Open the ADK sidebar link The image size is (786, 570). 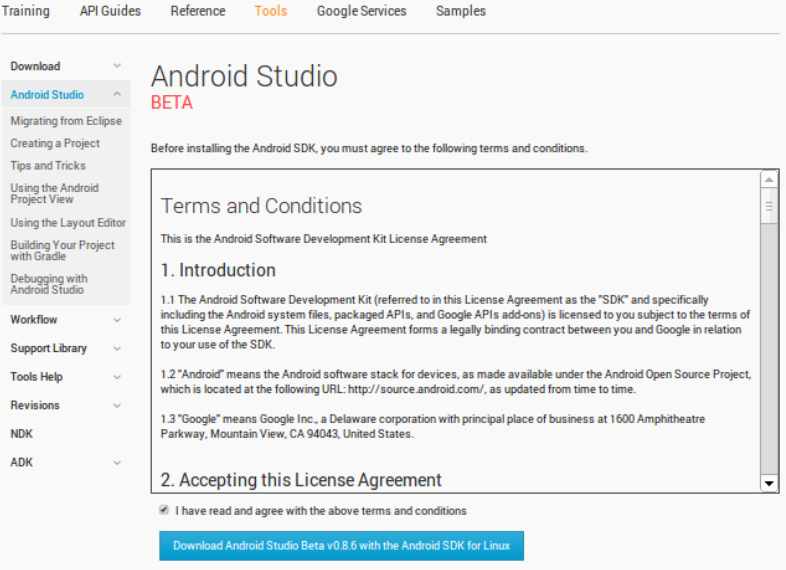22,463
